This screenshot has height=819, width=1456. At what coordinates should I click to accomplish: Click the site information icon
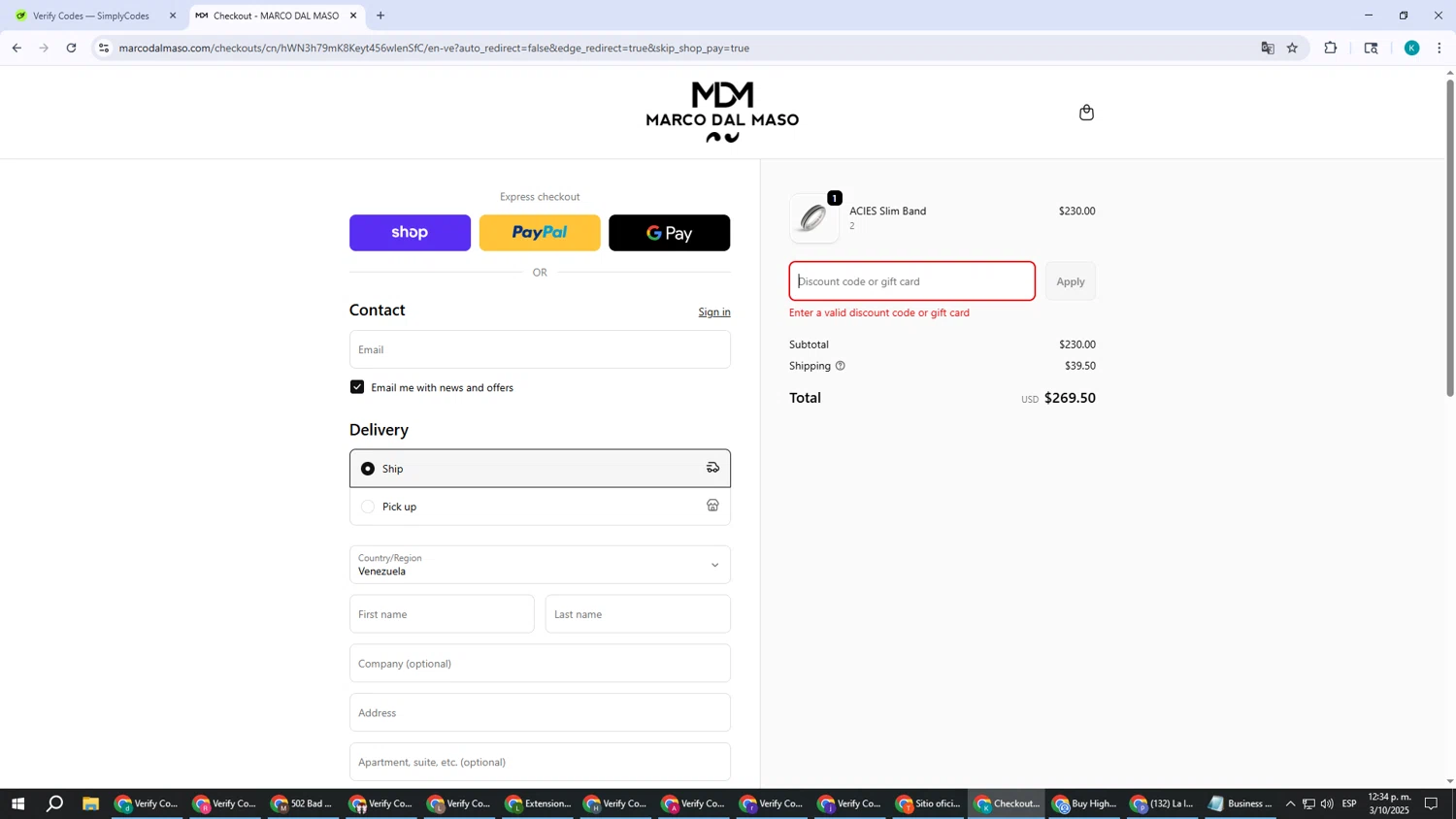(104, 48)
